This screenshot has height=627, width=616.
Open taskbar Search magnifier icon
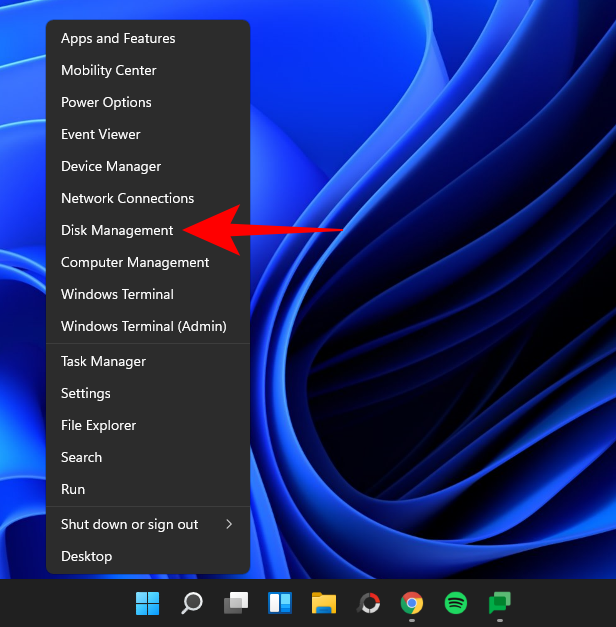coord(191,603)
